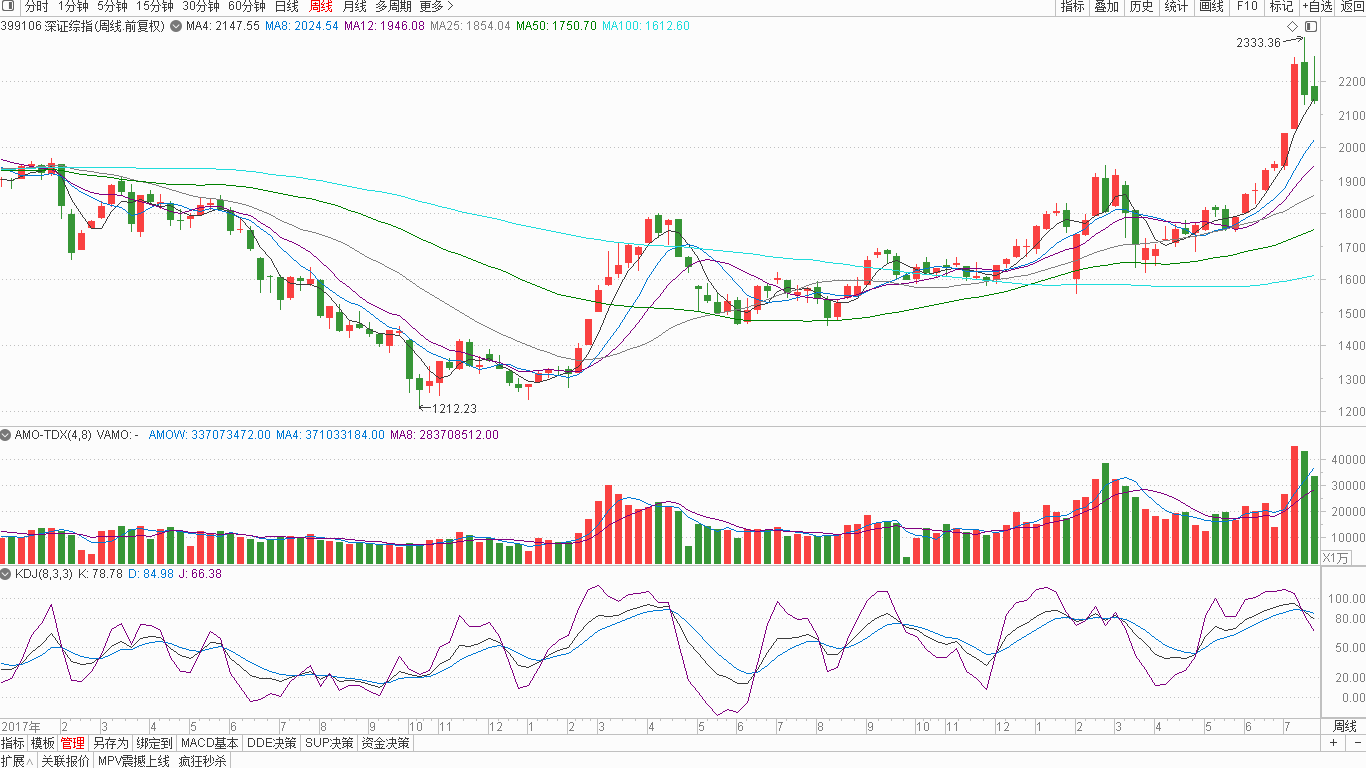Select the 月线 monthly chart
1366x768 pixels.
pos(354,6)
